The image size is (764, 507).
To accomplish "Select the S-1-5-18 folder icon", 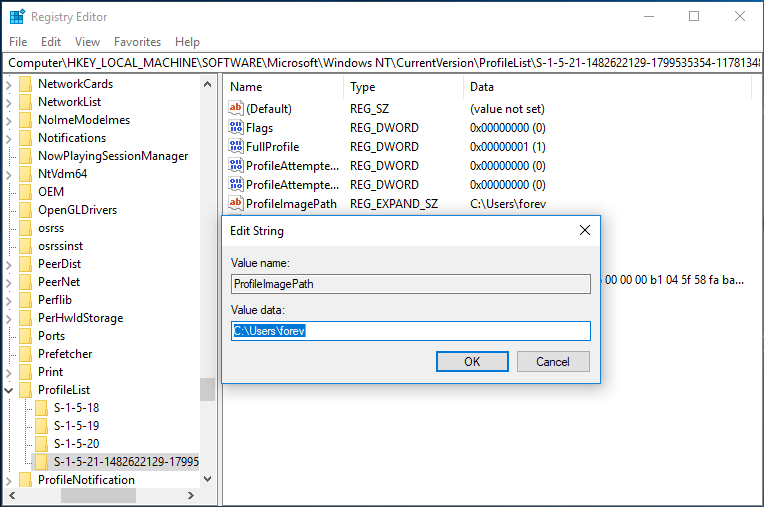I will (x=41, y=408).
